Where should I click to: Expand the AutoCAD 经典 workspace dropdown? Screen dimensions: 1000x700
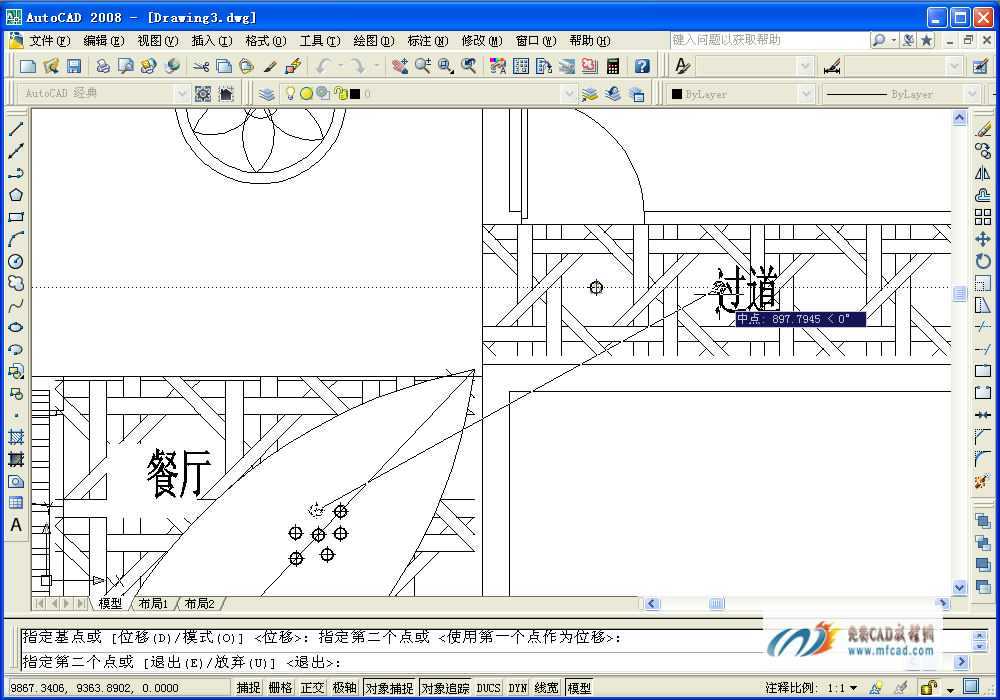(x=181, y=94)
